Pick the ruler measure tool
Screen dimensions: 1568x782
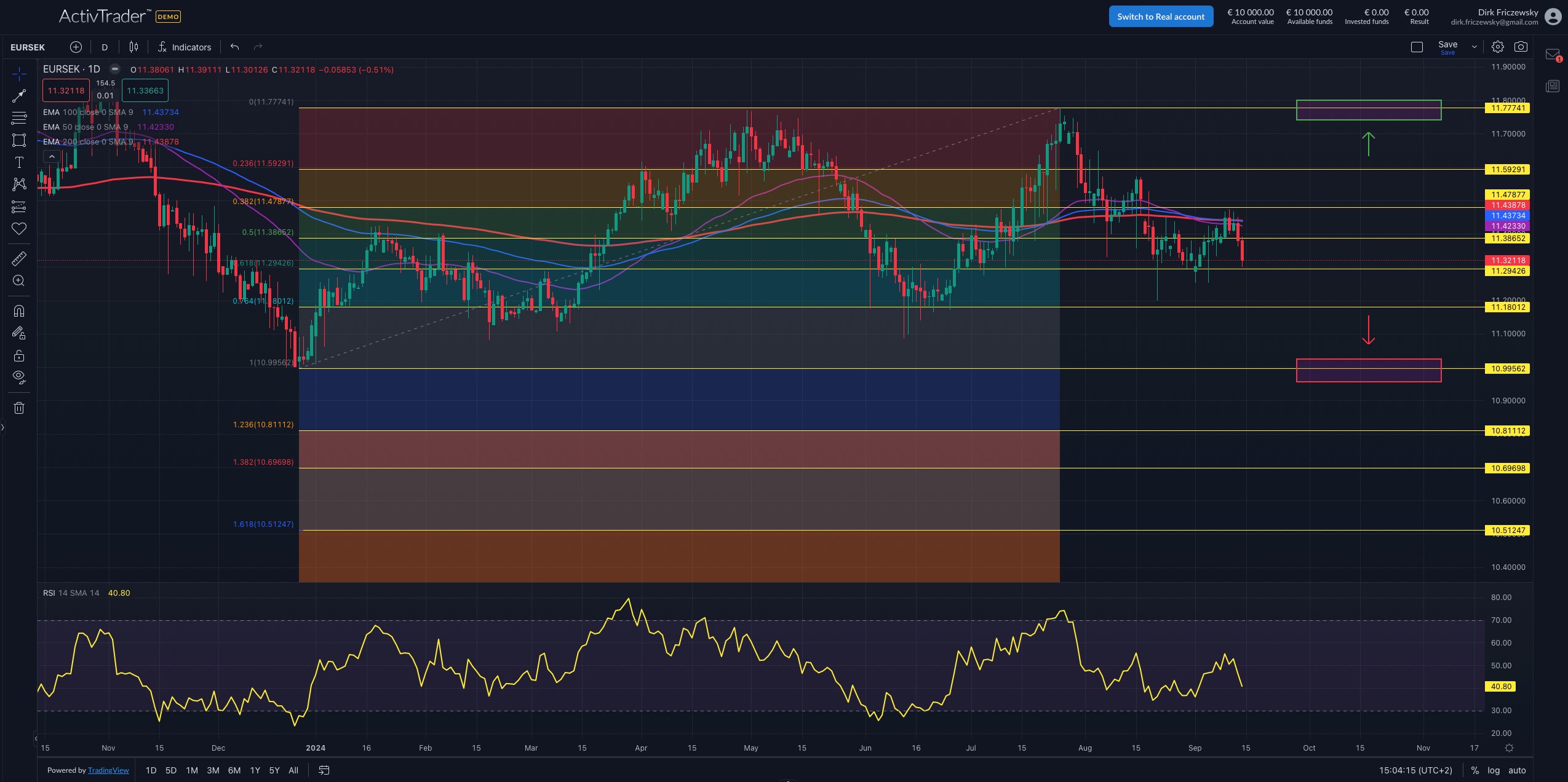[x=19, y=259]
